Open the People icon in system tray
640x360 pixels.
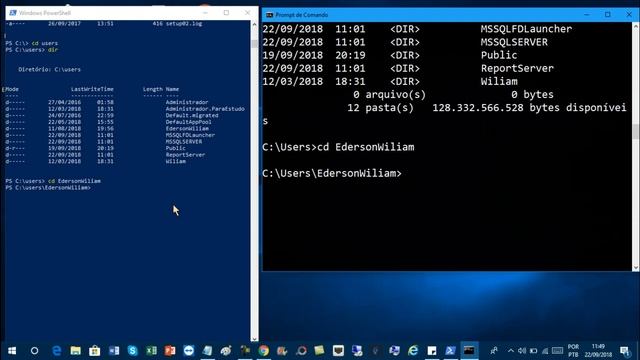click(494, 351)
